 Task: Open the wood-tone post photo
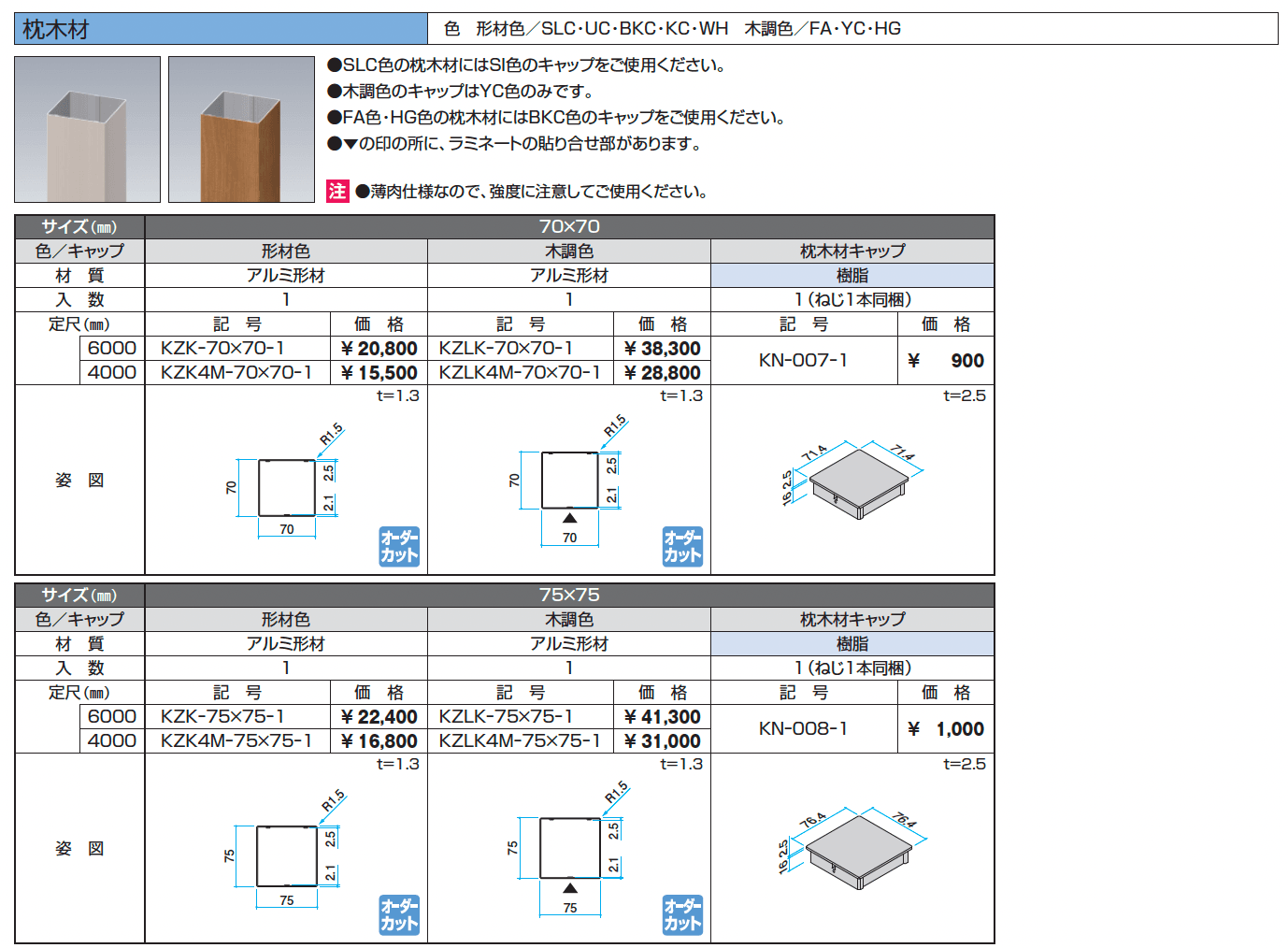click(241, 130)
